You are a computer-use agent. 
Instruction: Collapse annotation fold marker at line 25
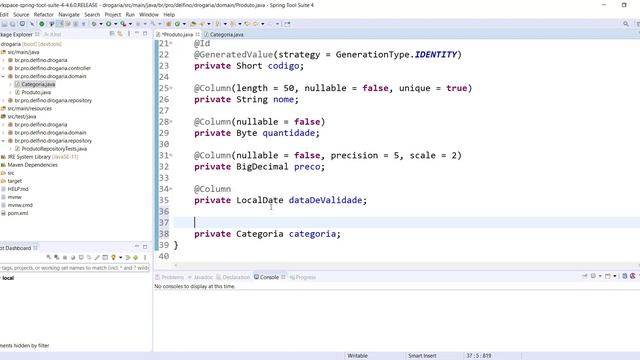(x=171, y=88)
